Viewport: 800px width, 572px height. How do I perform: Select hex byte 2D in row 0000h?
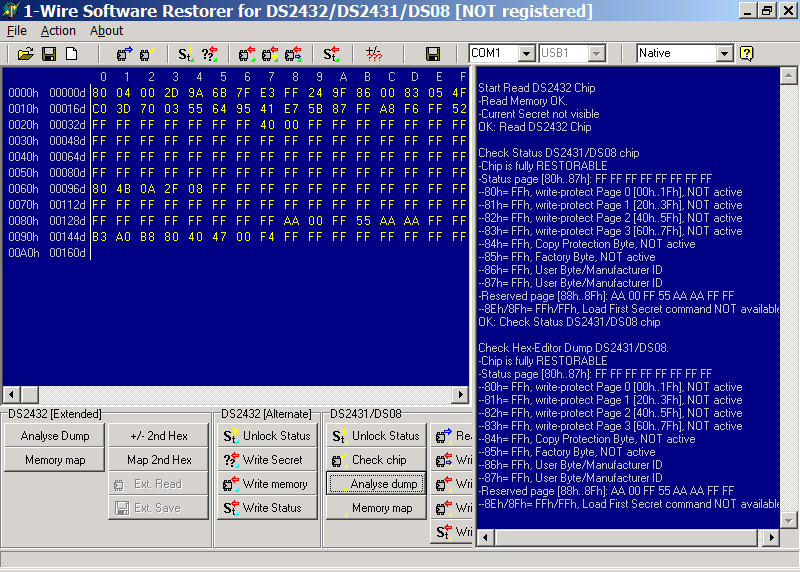[171, 93]
